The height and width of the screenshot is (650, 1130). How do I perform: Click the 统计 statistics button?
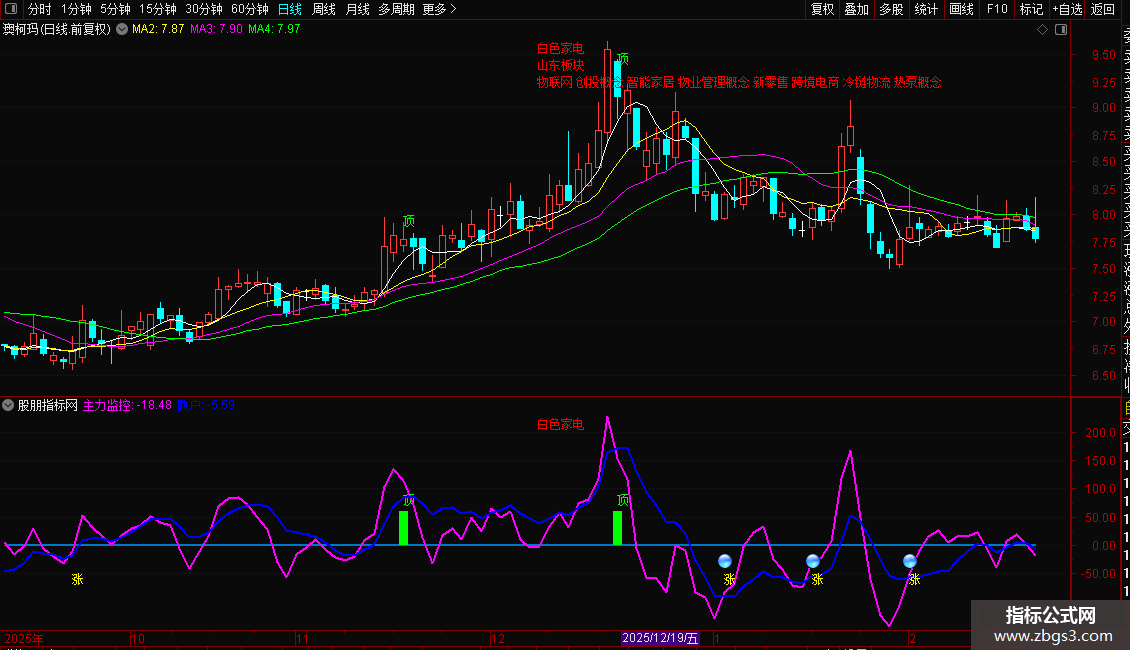[926, 9]
